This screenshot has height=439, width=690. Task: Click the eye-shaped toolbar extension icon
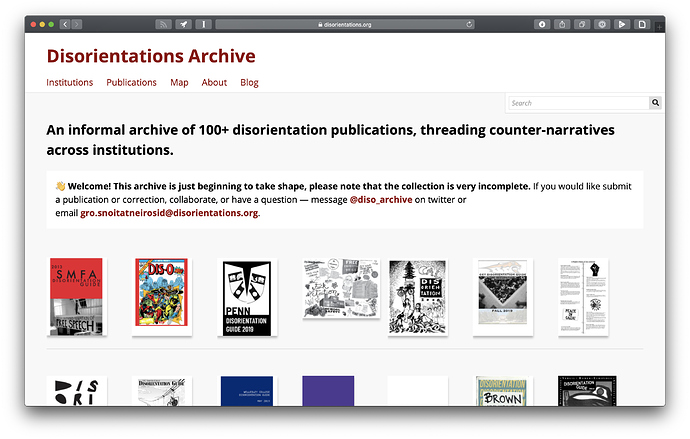[602, 24]
